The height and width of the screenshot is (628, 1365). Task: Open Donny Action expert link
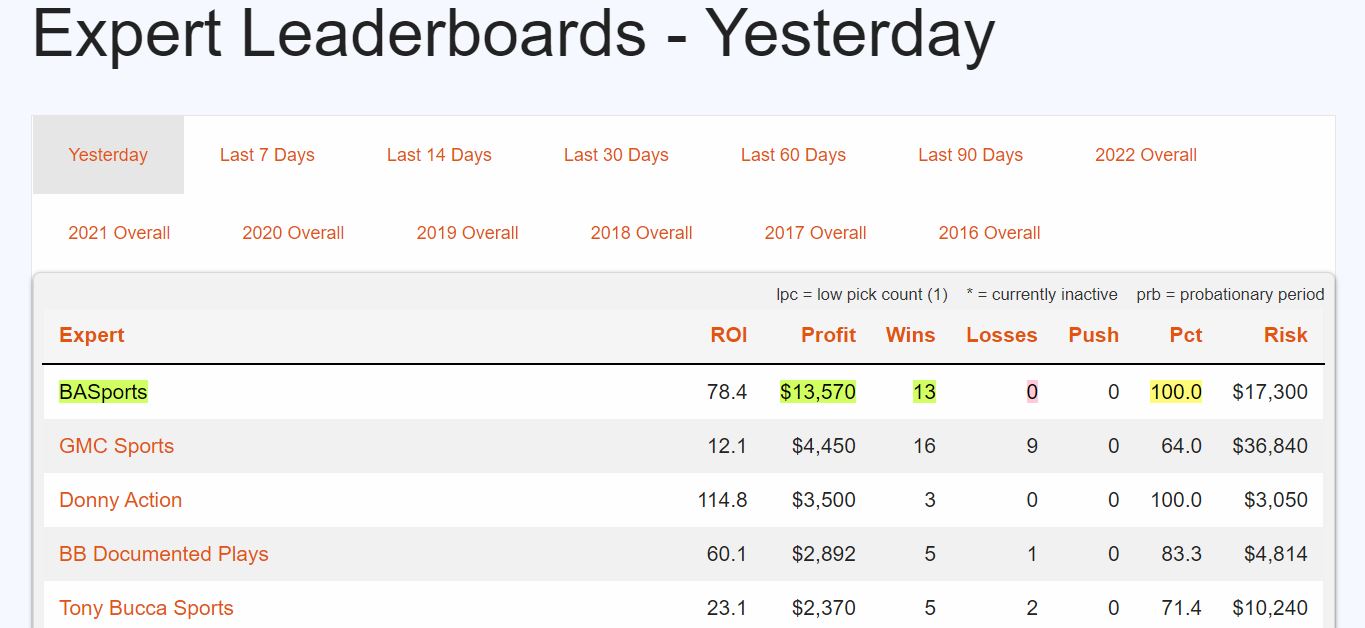point(120,500)
